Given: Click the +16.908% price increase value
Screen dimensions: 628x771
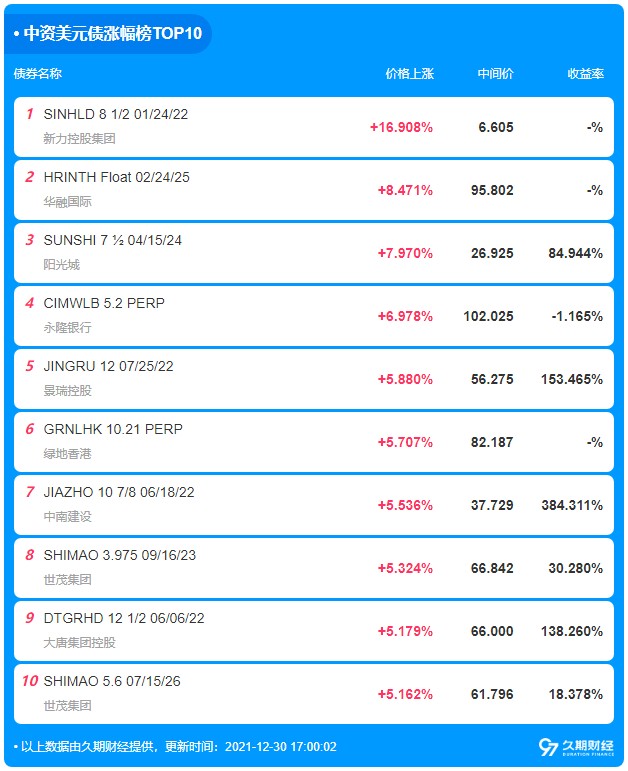Looking at the screenshot, I should 401,127.
